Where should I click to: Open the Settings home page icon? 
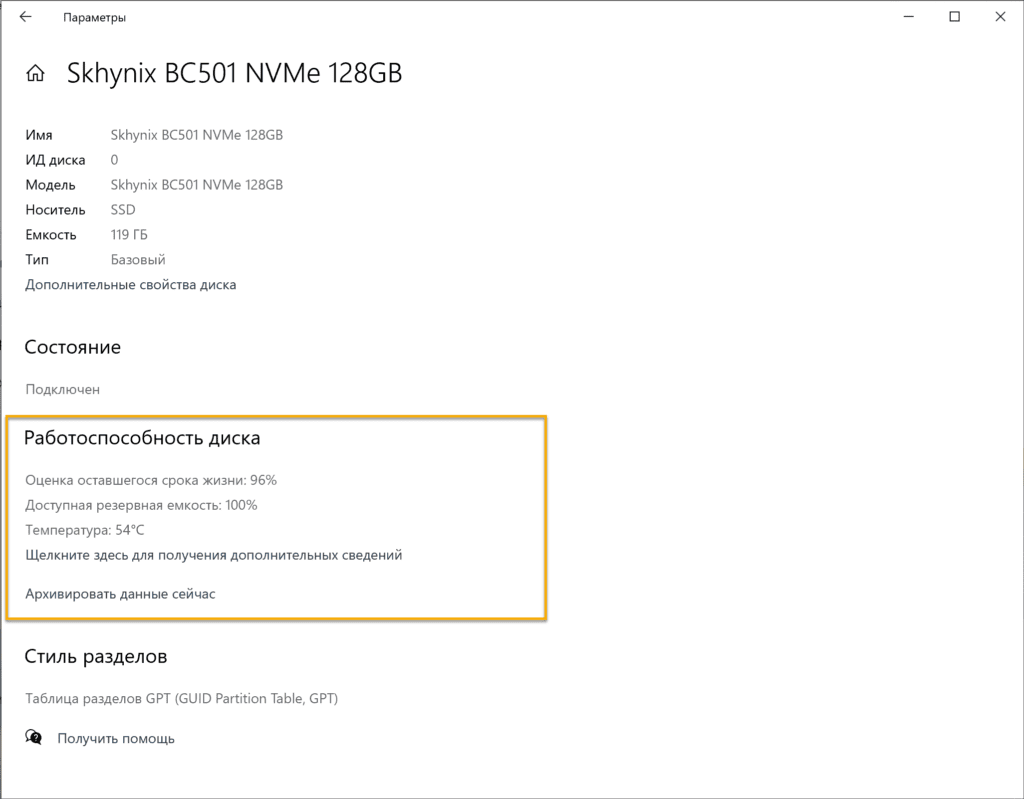coord(35,73)
